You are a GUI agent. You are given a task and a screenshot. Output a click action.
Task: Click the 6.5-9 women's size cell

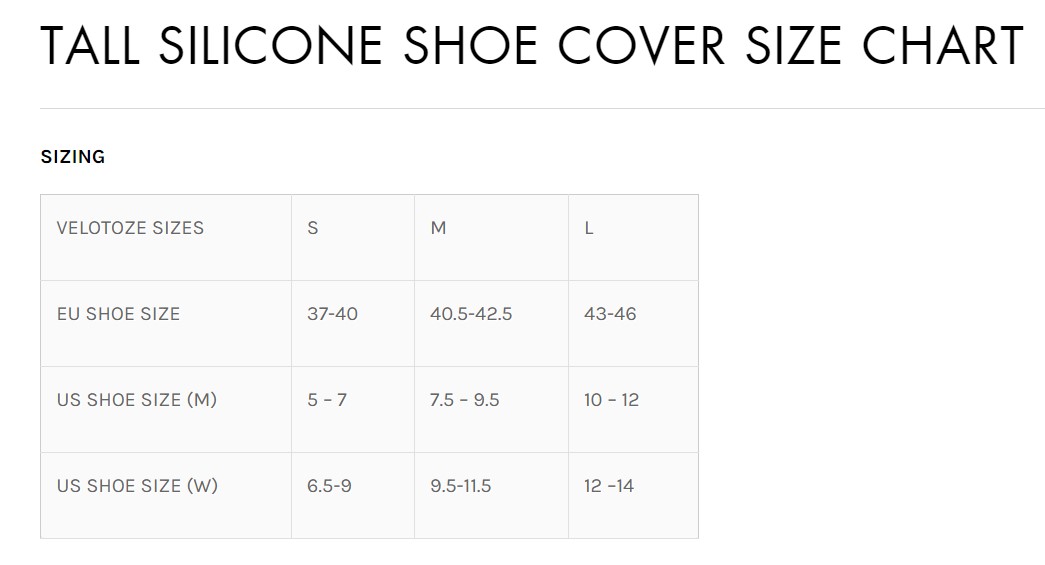click(x=329, y=486)
